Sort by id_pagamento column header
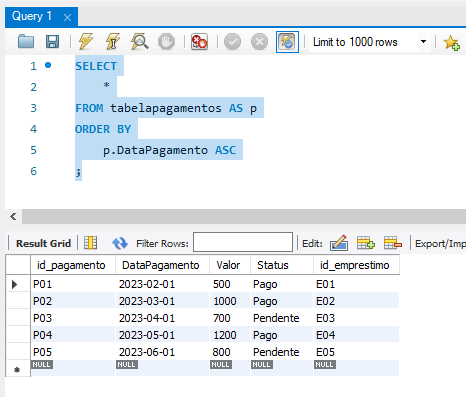The image size is (466, 397). click(x=73, y=265)
